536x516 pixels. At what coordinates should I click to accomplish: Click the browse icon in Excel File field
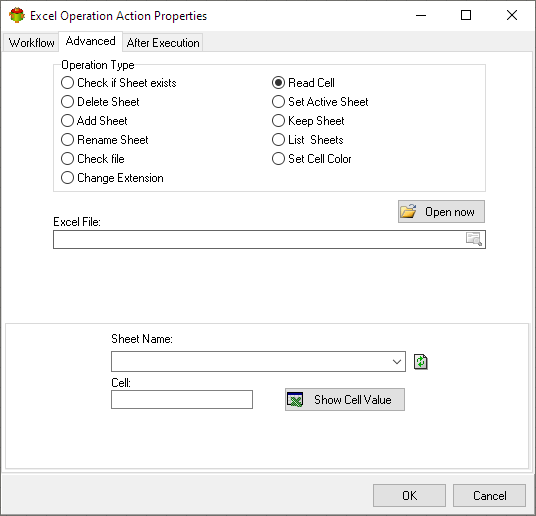pos(474,239)
